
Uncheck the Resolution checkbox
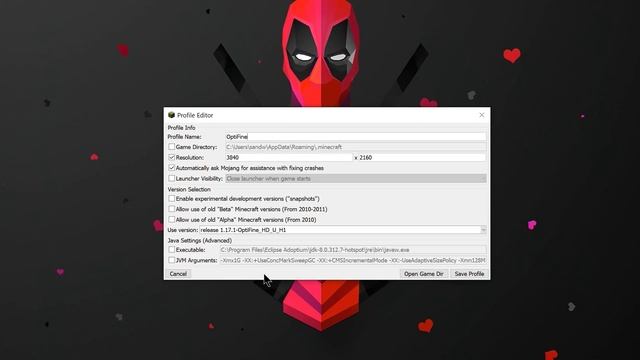171,157
